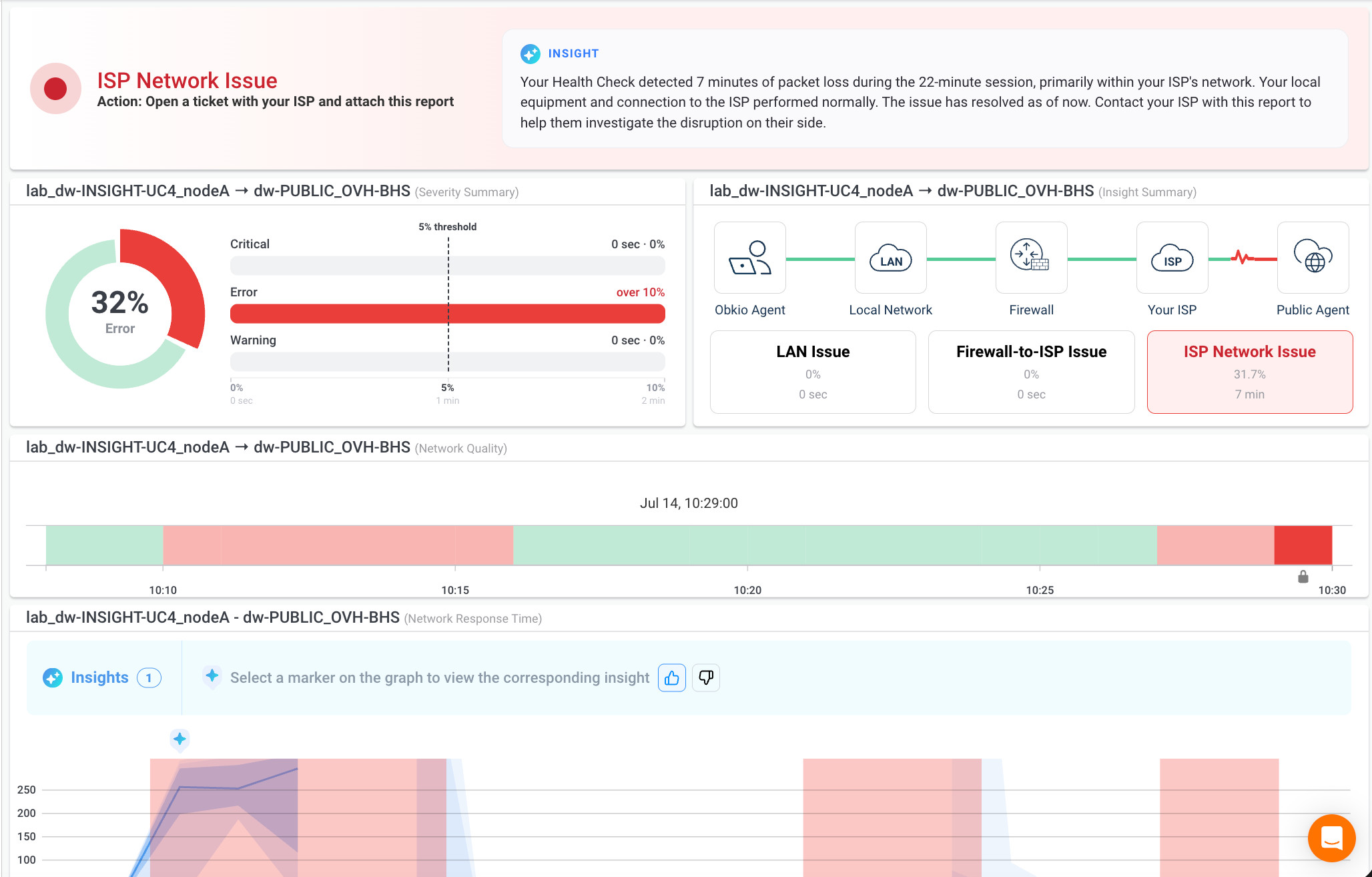Click the 10:15 timeline tick label
The height and width of the screenshot is (877, 1372).
(455, 590)
